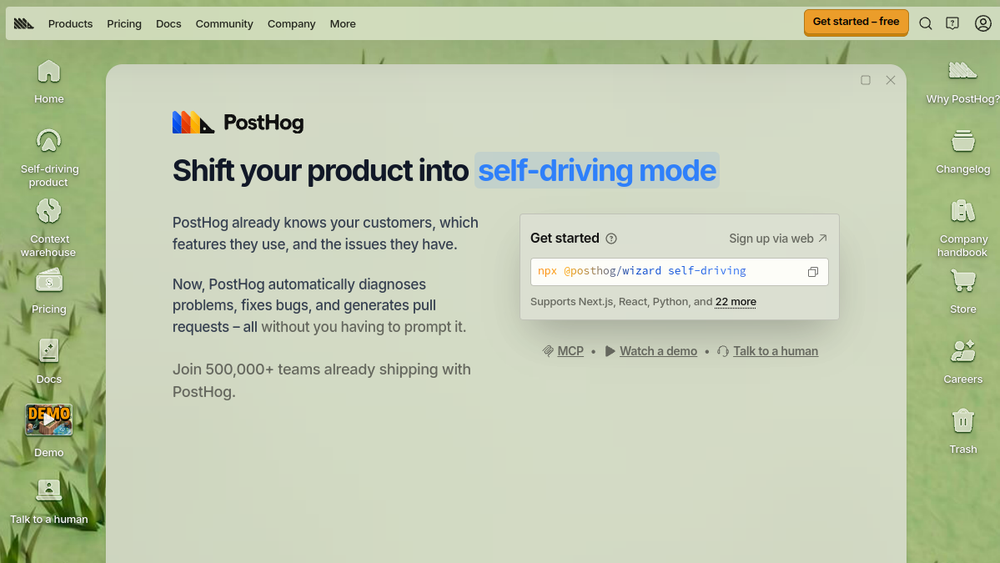The height and width of the screenshot is (563, 1000).
Task: Click the PostHog hedgehog logo in window
Action: (238, 122)
